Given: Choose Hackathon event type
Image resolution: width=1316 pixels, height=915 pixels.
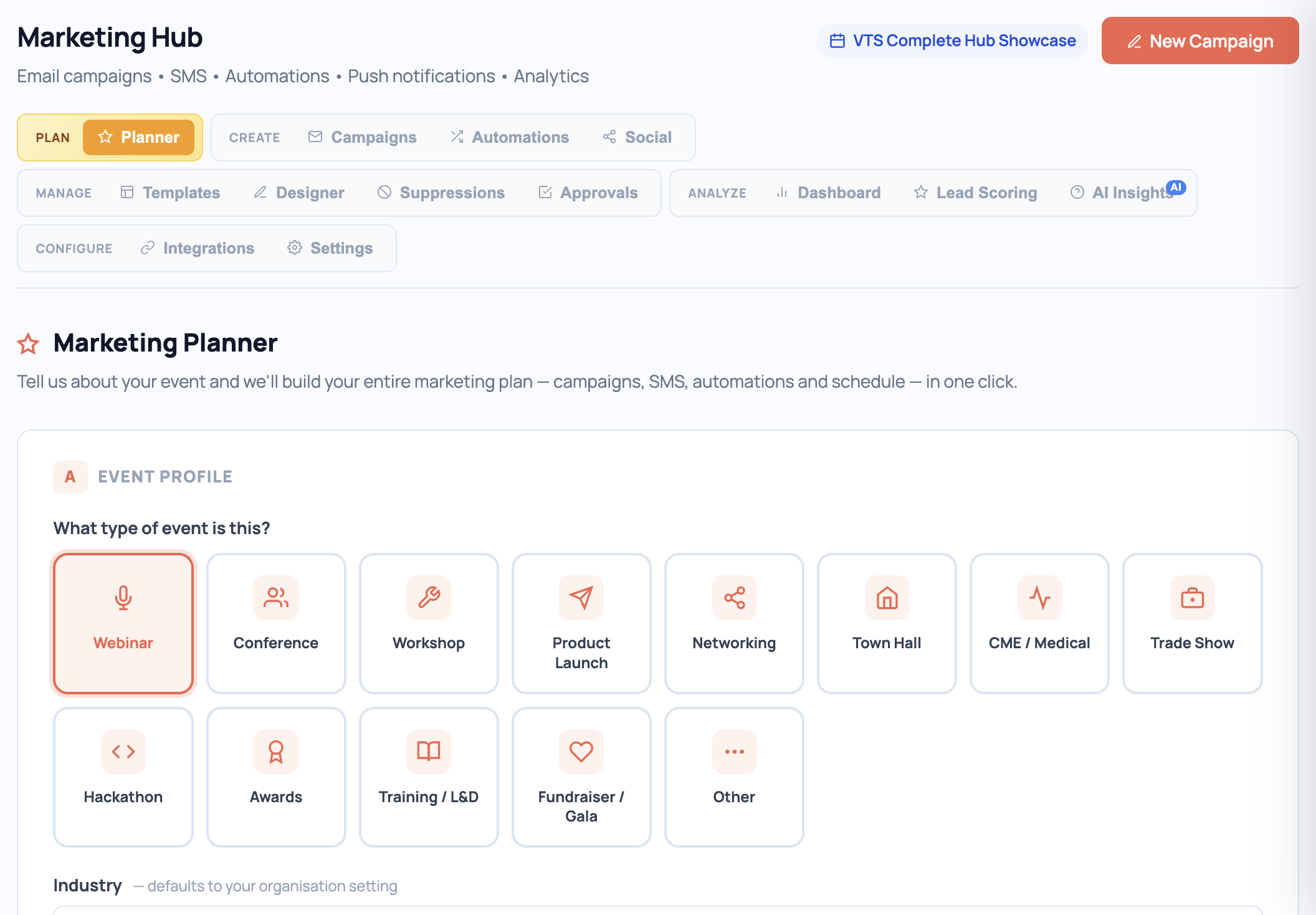Looking at the screenshot, I should (x=123, y=777).
